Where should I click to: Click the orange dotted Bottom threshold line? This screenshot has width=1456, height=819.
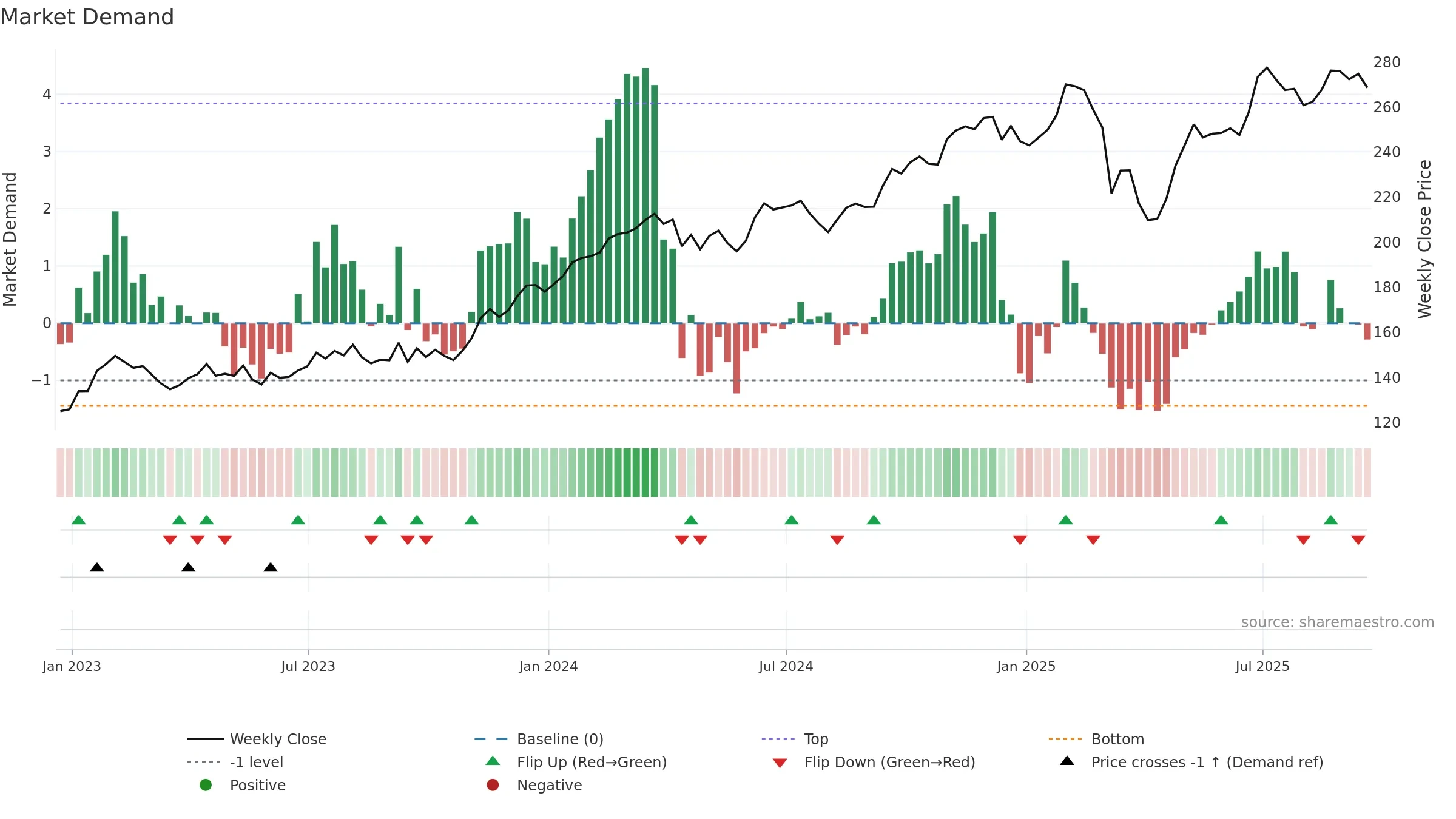713,406
